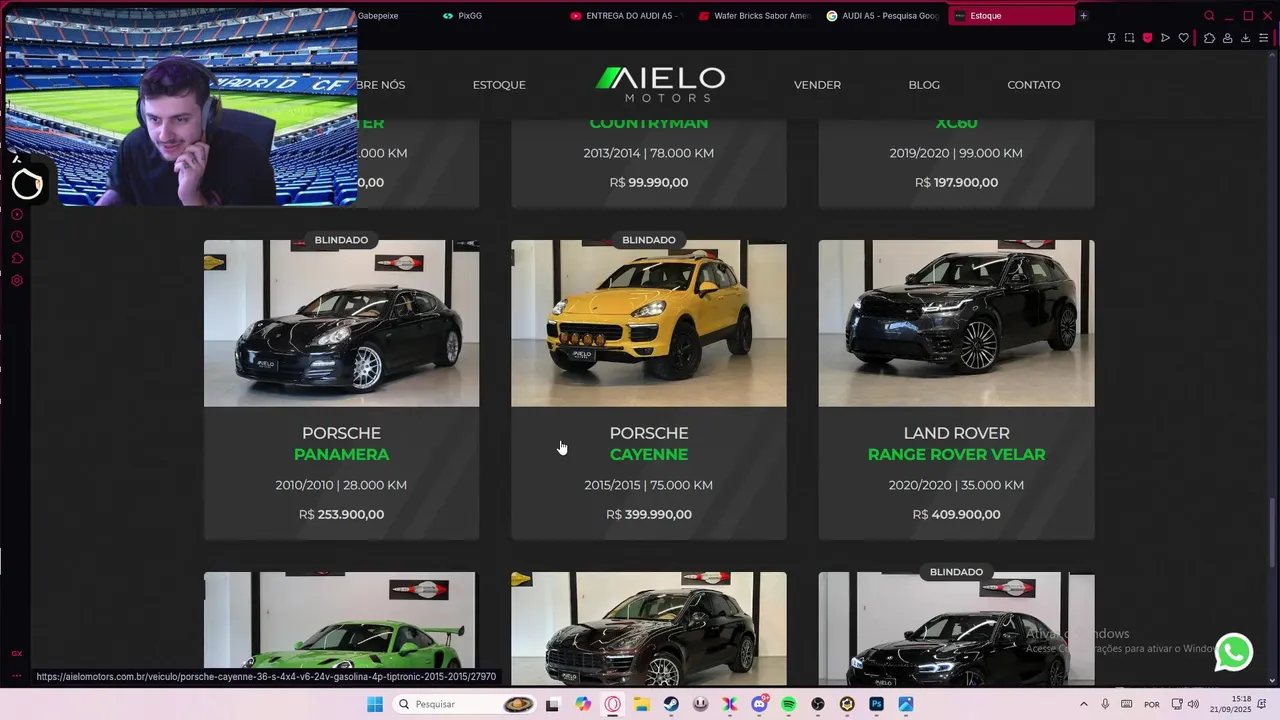
Task: Open Photoshop from the taskbar
Action: click(877, 704)
